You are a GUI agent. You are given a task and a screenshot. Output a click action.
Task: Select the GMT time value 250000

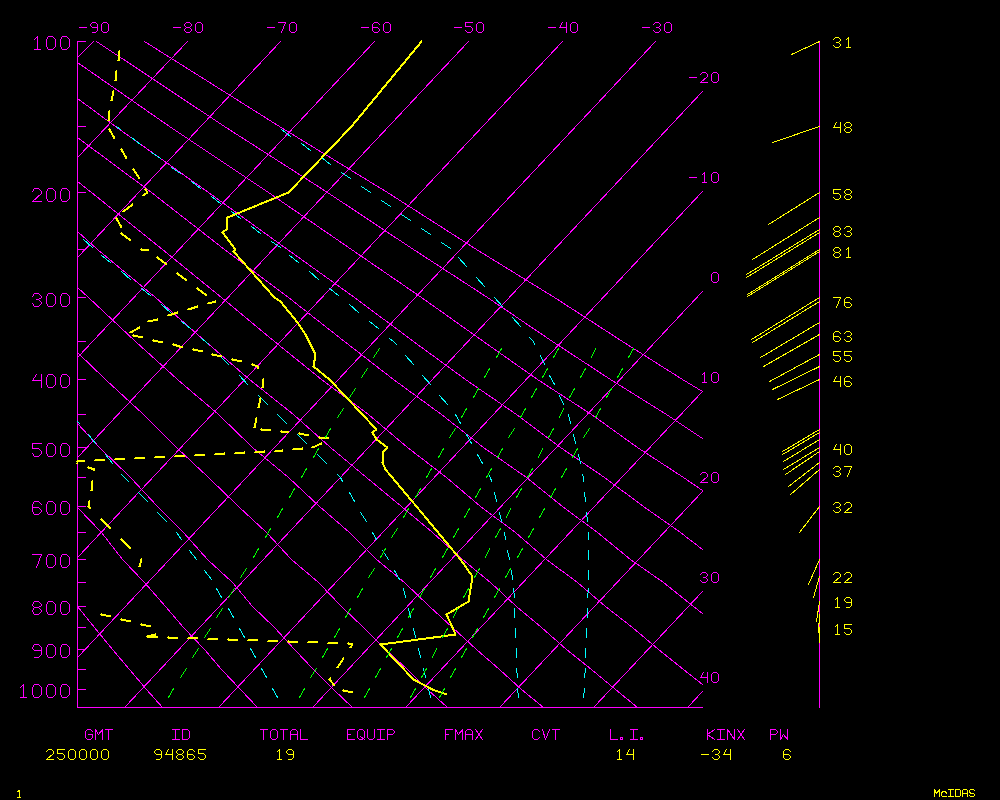(77, 755)
